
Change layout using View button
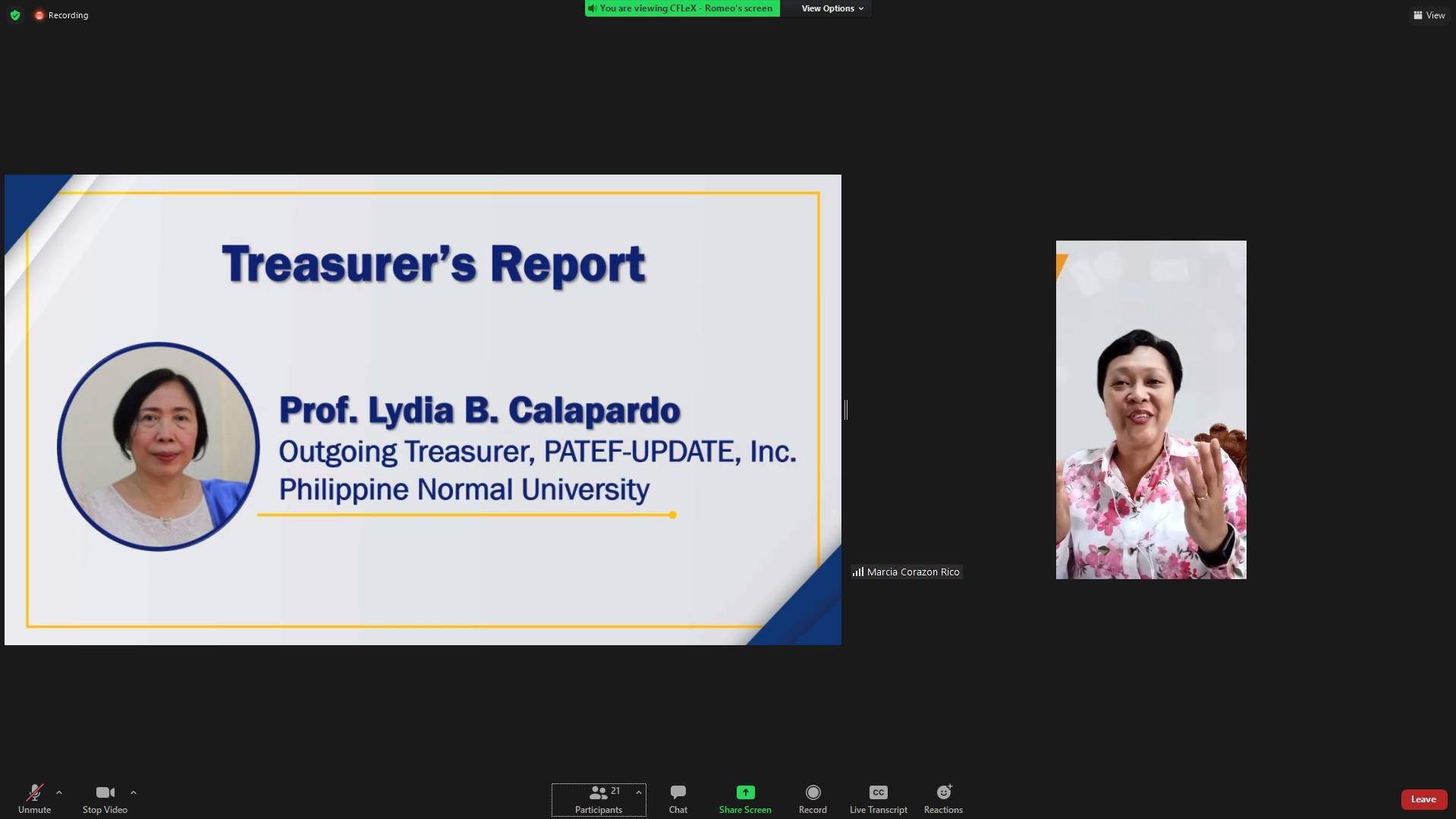click(x=1429, y=15)
